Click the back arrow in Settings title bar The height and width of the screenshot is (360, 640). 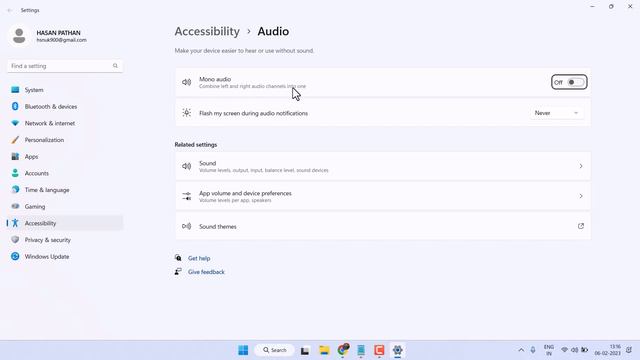coord(10,10)
